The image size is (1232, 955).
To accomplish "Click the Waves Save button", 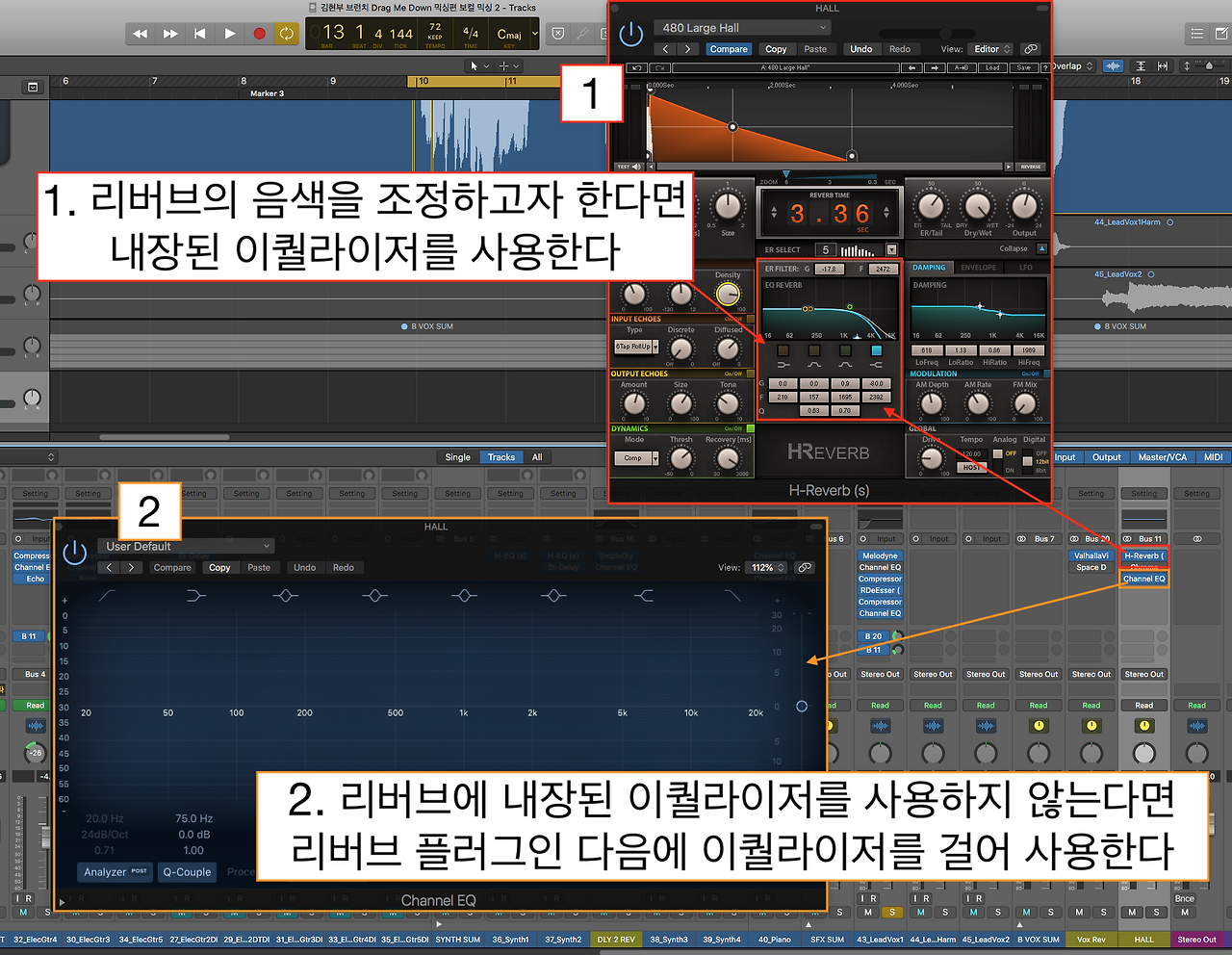I will (x=1023, y=68).
